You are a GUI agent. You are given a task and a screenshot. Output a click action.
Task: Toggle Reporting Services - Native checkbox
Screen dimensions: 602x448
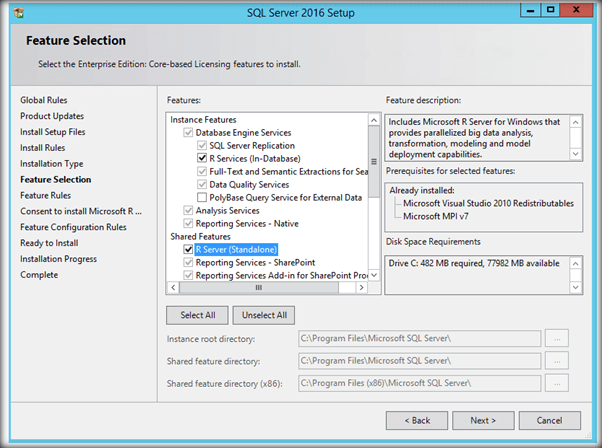coord(188,223)
